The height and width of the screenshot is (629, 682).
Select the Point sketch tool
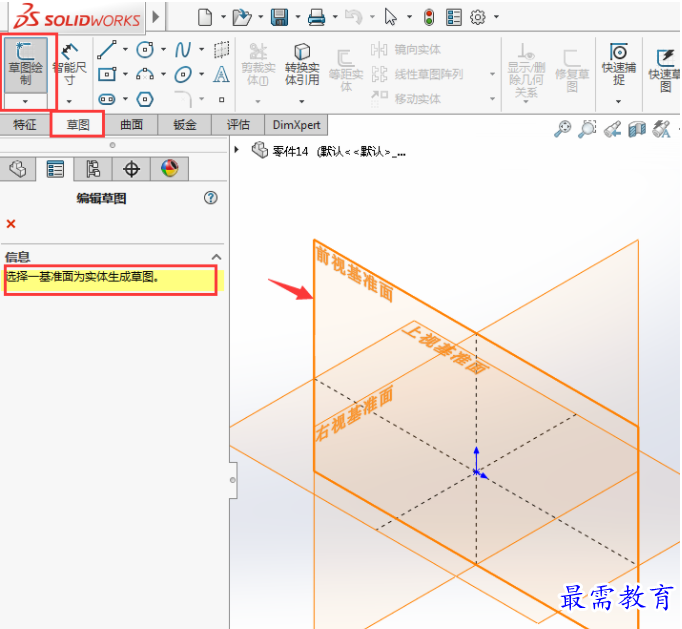point(221,100)
